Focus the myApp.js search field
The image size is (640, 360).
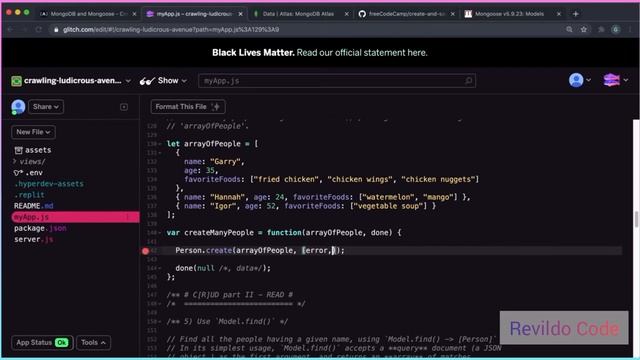(x=337, y=81)
